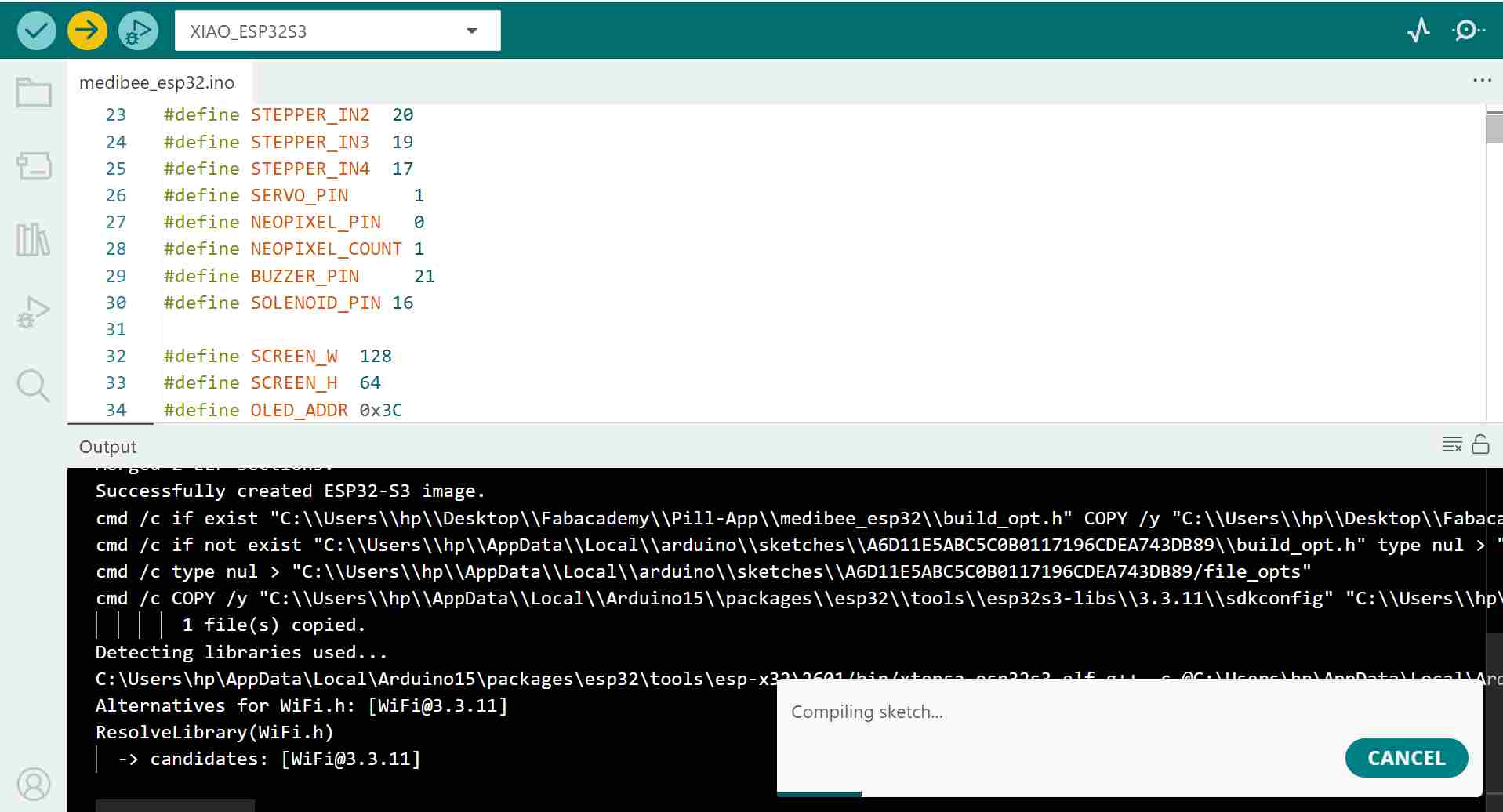Click the editor vertical scrollbar thumb
This screenshot has height=812, width=1503.
1494,128
